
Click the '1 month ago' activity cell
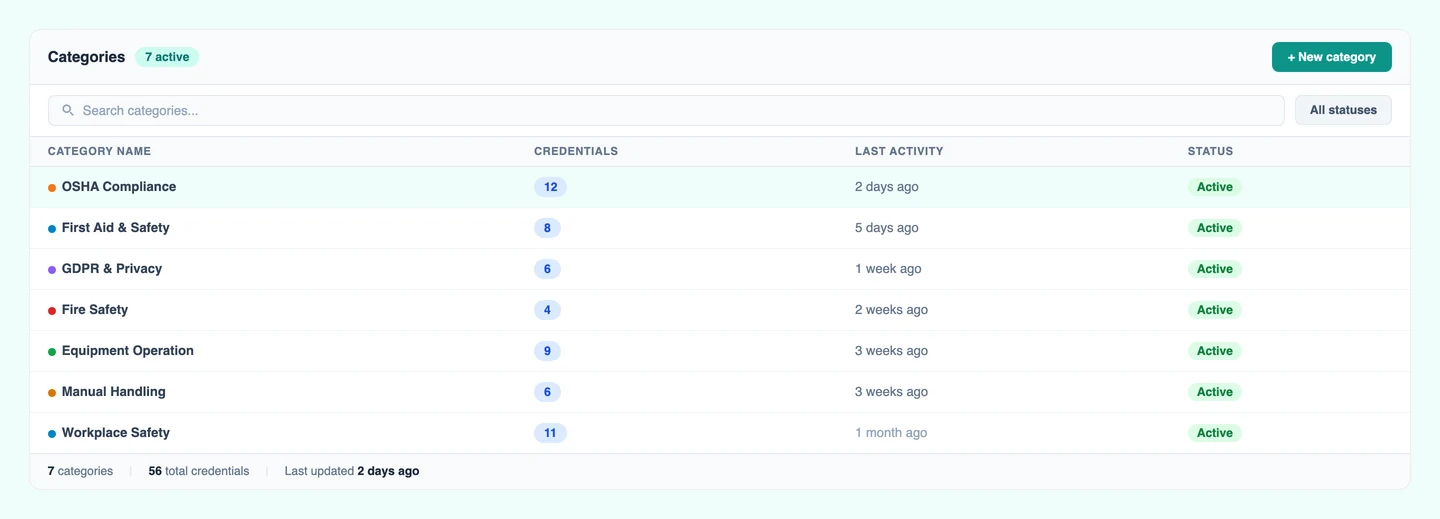pyautogui.click(x=891, y=433)
